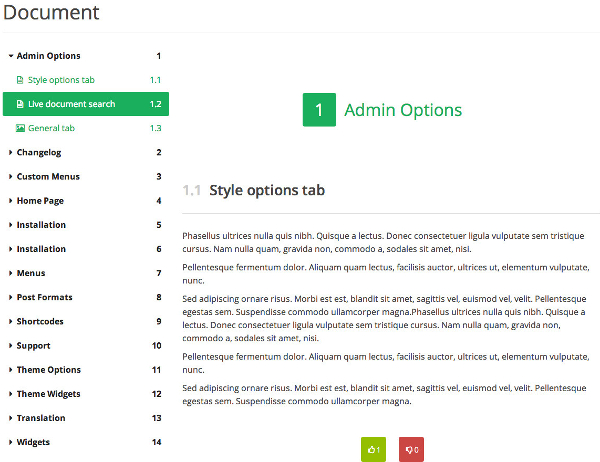Select the Translation entry

41,418
